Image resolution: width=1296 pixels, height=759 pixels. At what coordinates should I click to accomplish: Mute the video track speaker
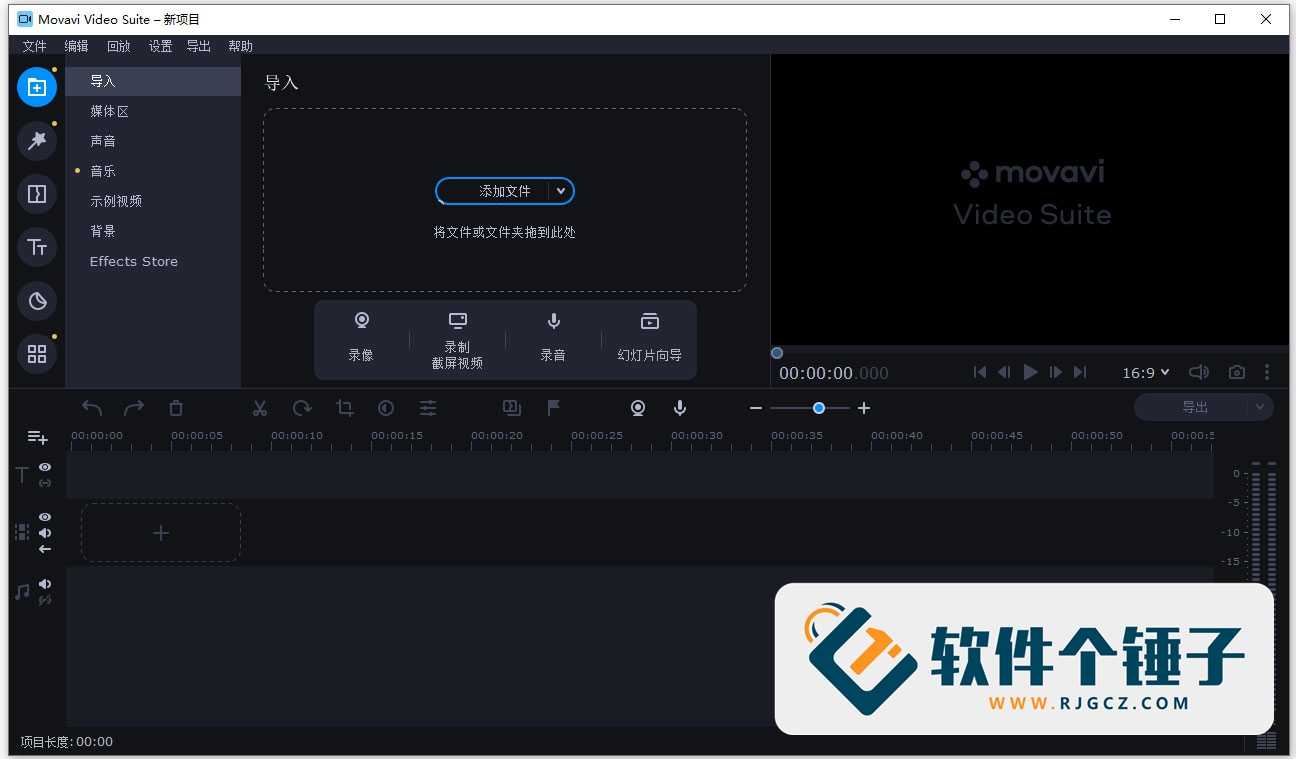(x=45, y=533)
